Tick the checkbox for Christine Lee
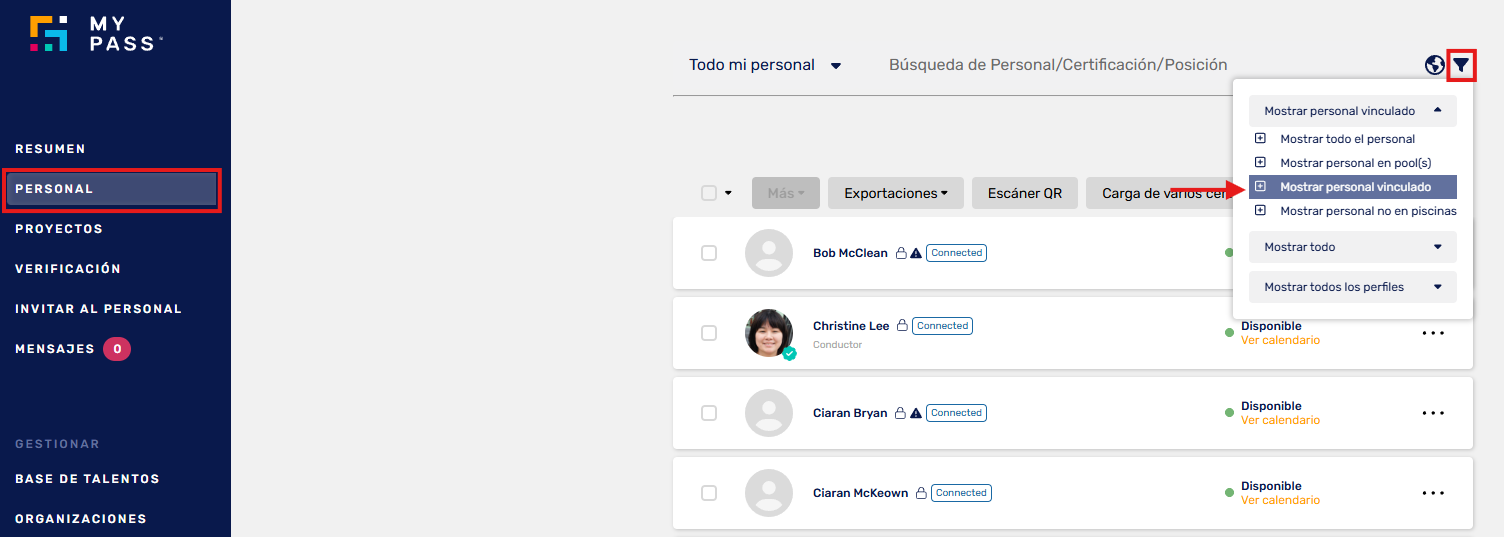The height and width of the screenshot is (537, 1504). click(x=709, y=333)
